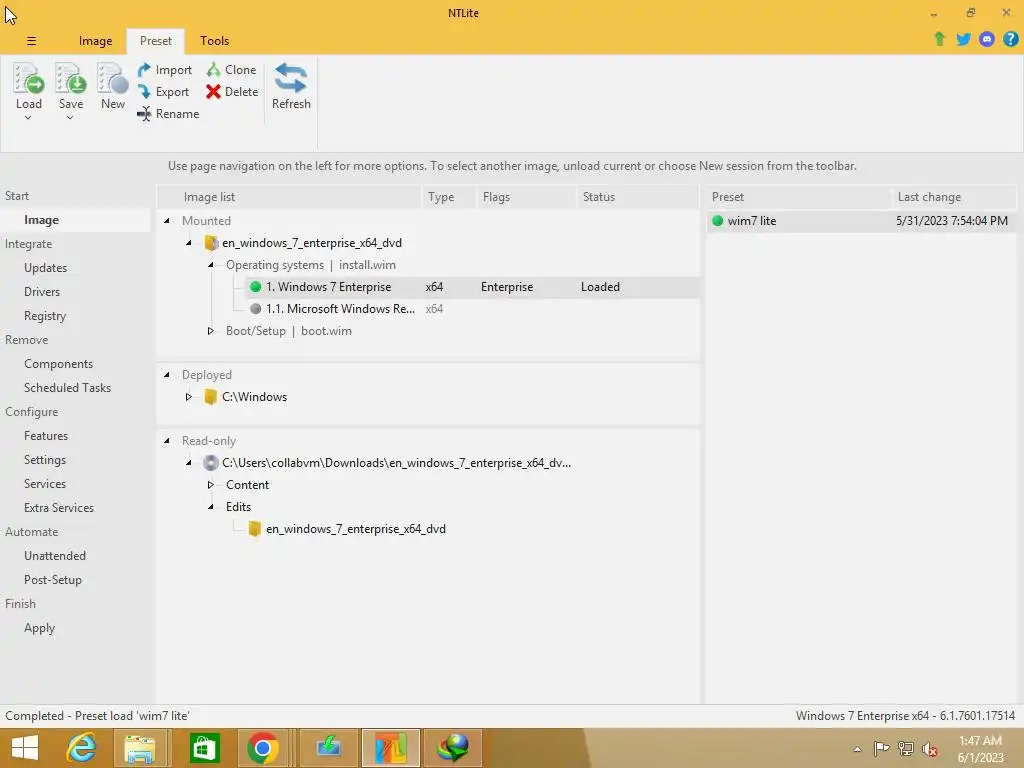Open the Unattended page
Screen dimensions: 1024x768
(x=55, y=556)
